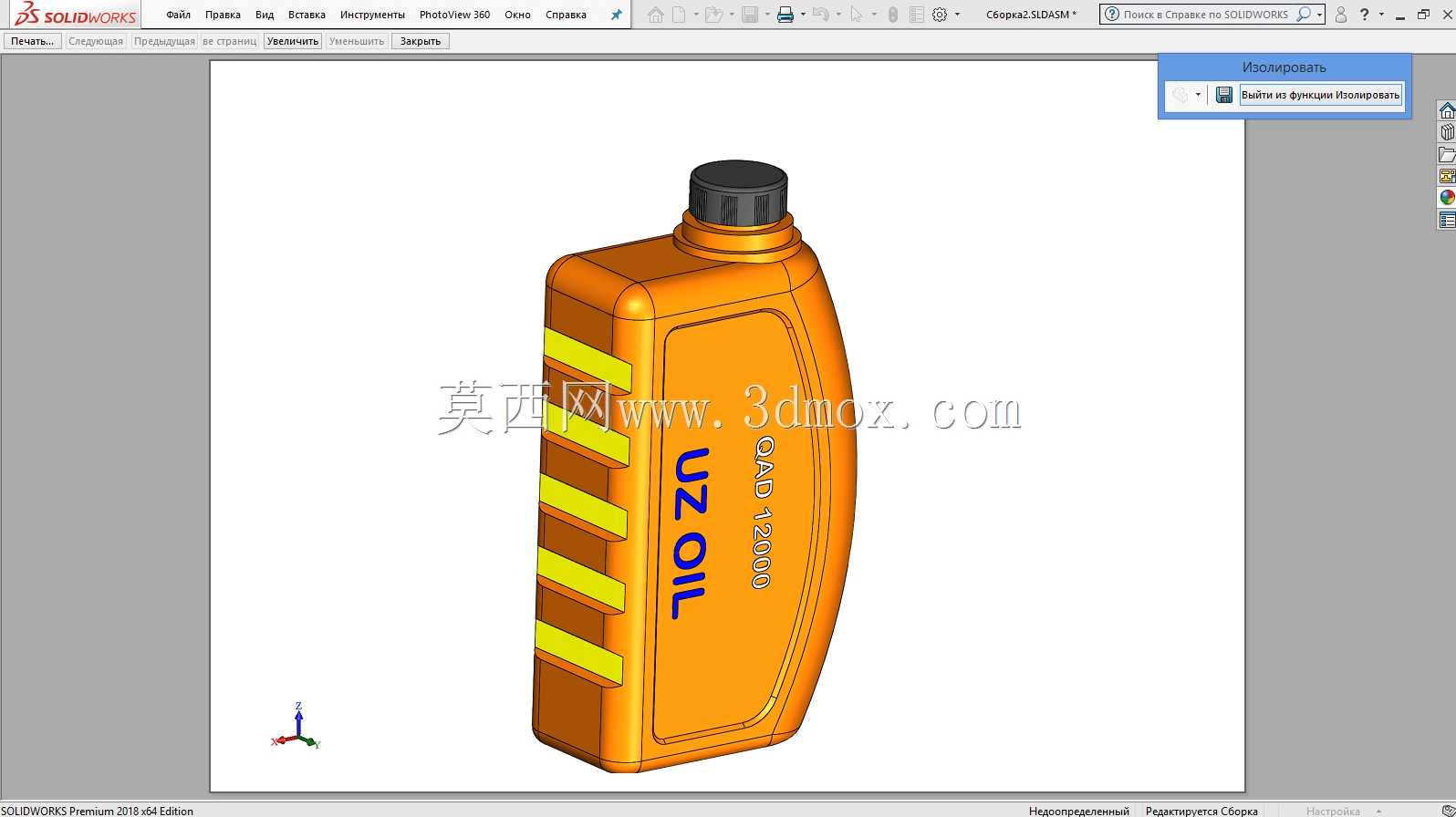Open Design Library tab in task pane
The image size is (1456, 817).
pos(1447,132)
